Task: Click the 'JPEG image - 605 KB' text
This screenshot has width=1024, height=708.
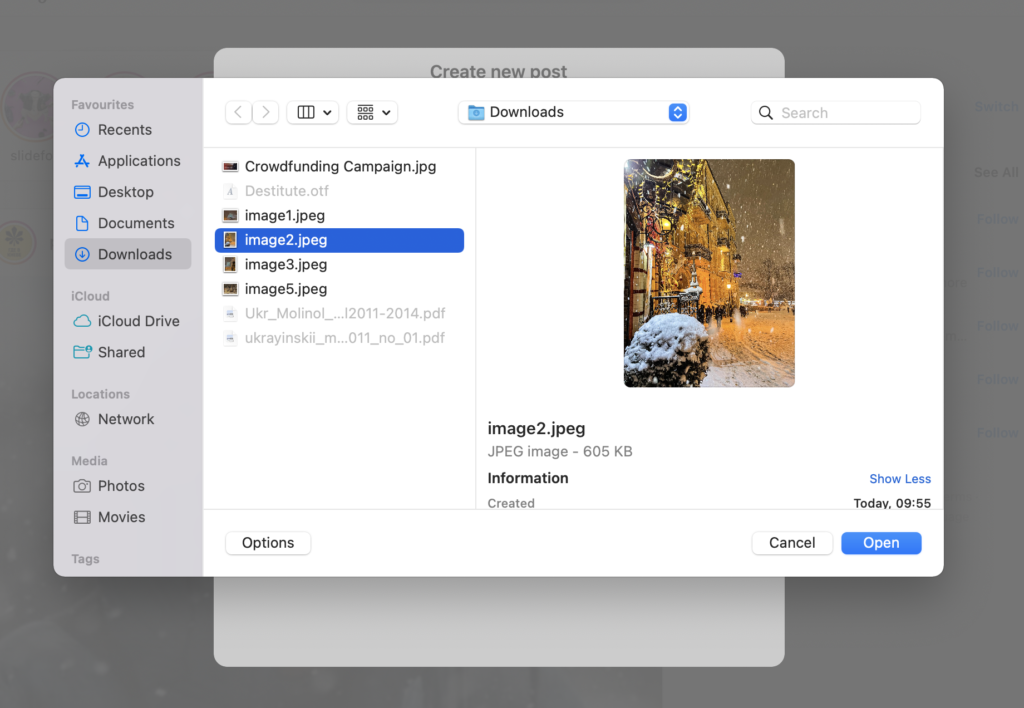Action: pos(560,451)
